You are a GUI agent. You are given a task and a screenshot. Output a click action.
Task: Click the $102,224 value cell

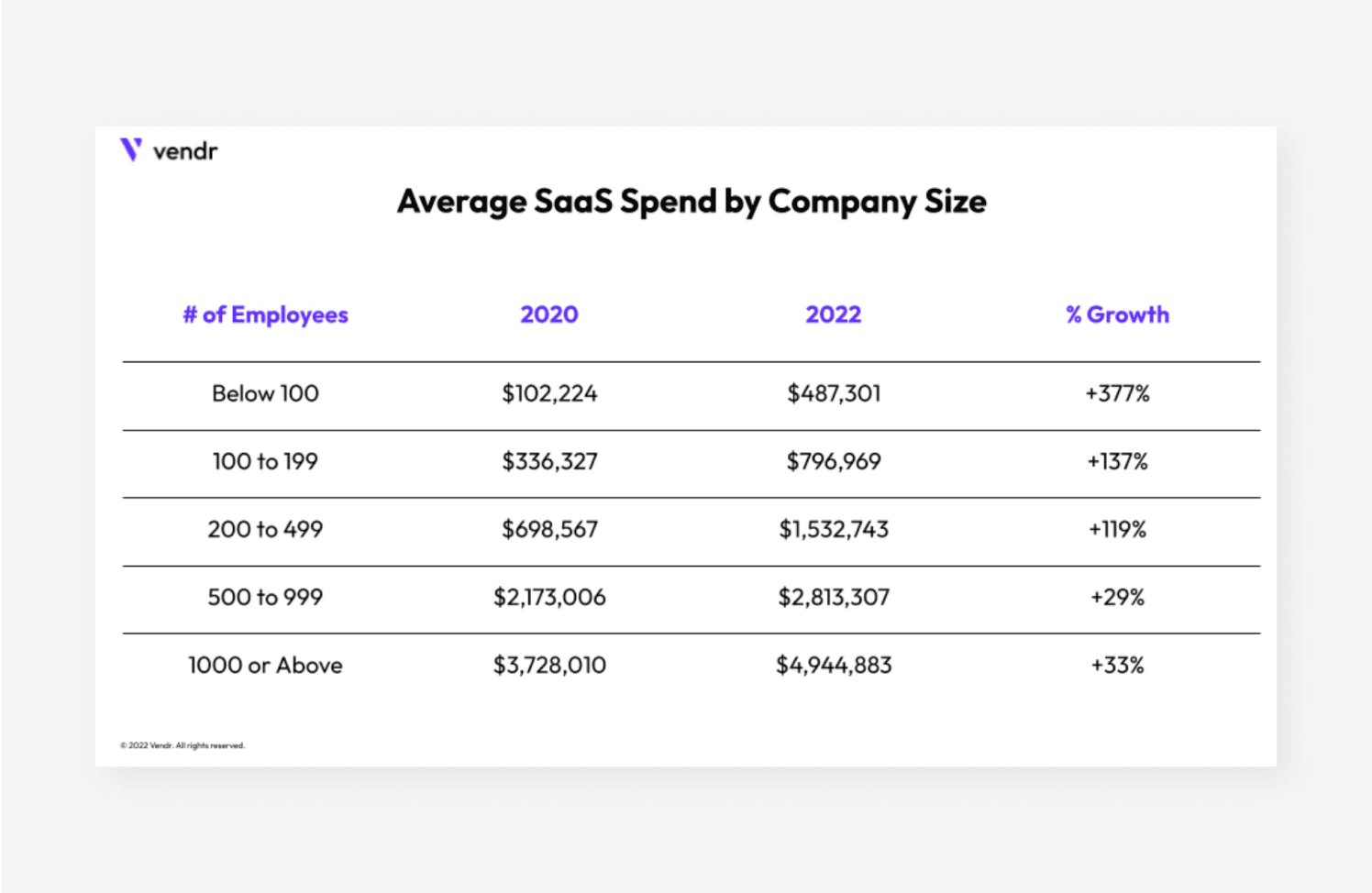point(549,393)
